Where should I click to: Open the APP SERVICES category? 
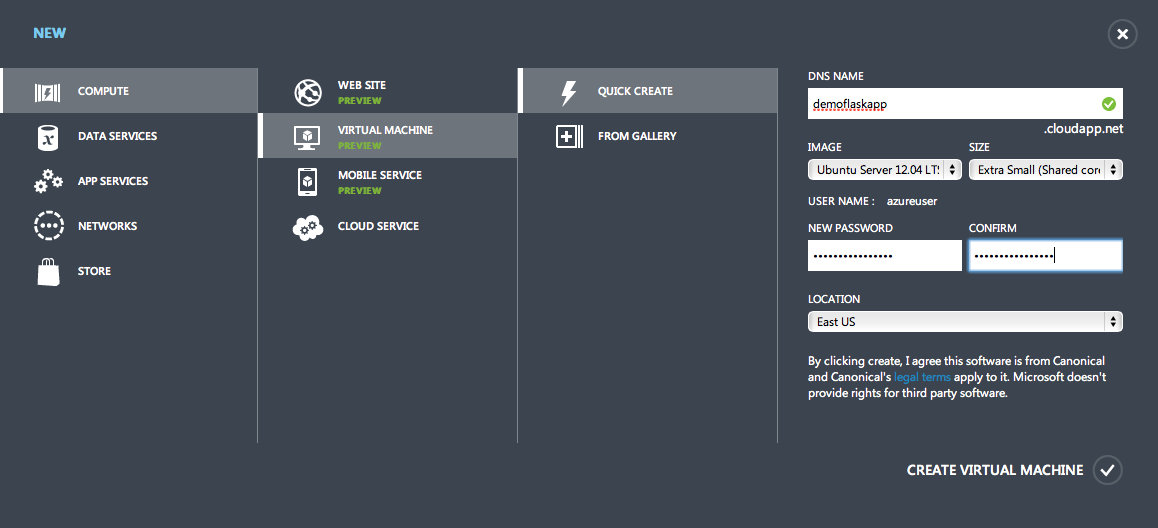tap(113, 181)
